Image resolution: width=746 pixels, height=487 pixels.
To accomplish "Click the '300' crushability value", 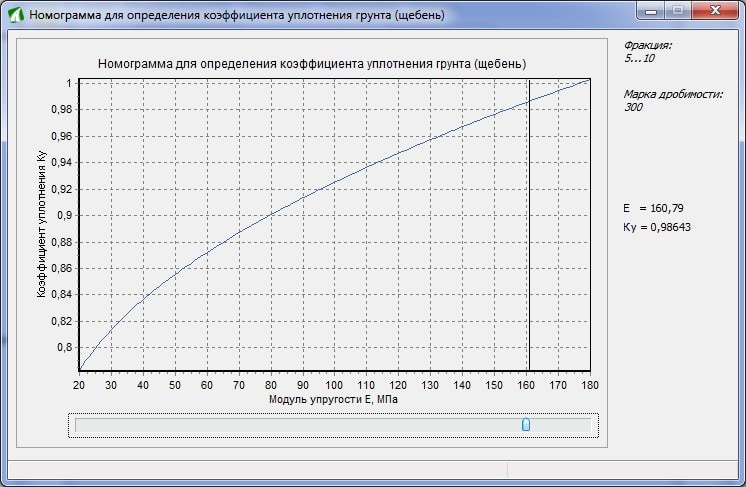I will pos(633,107).
